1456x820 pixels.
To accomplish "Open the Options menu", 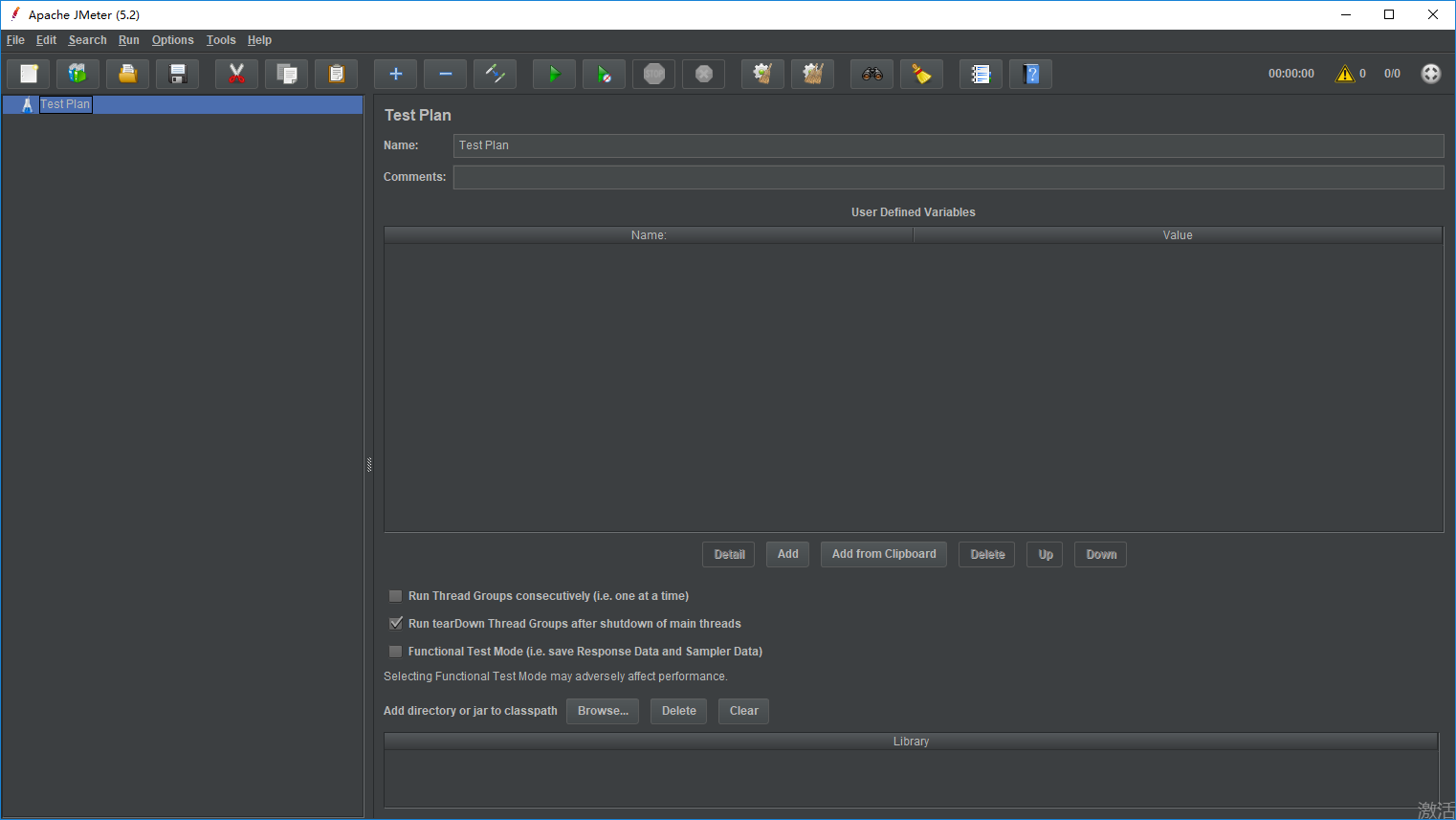I will [x=172, y=40].
